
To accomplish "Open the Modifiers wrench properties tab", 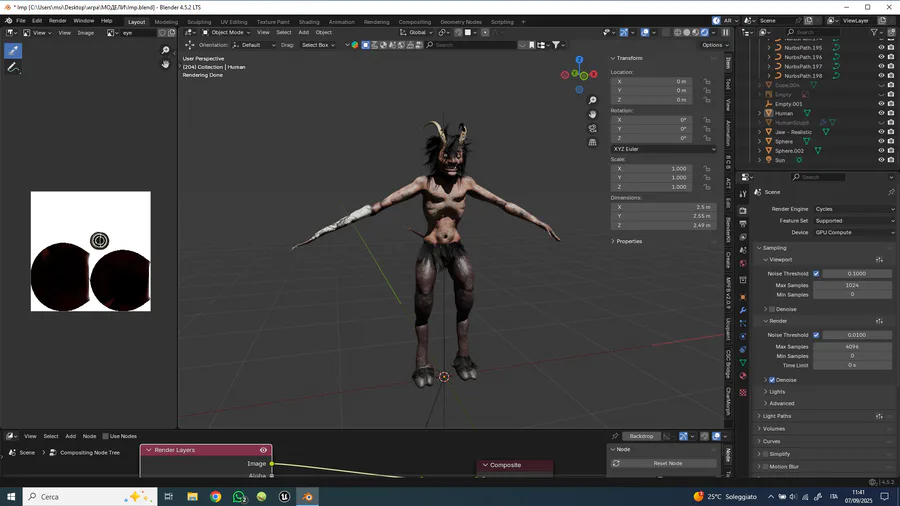I will 743,310.
